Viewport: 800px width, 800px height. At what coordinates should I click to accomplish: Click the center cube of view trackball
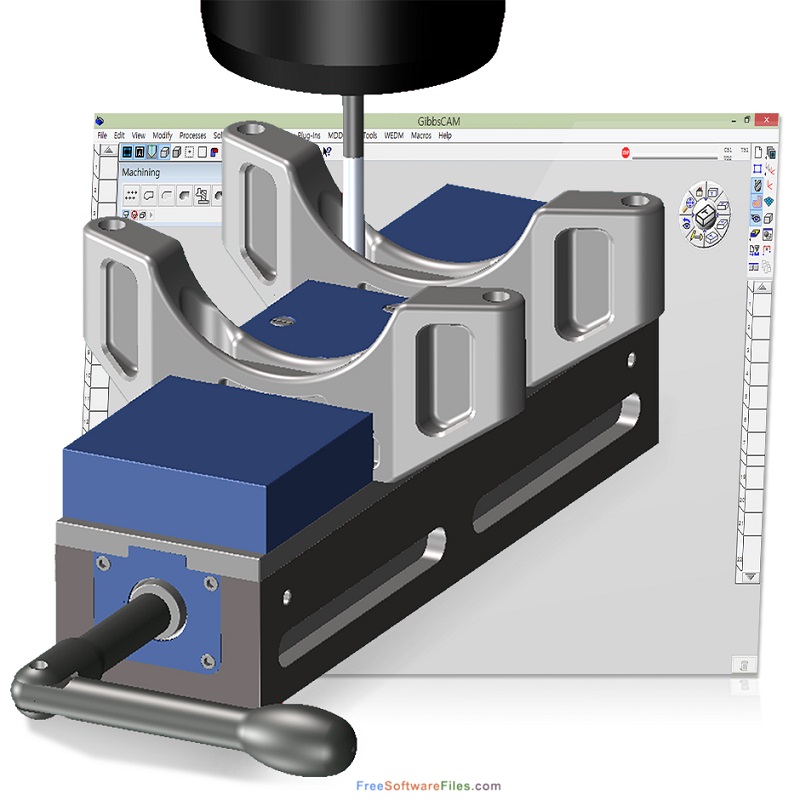[707, 214]
